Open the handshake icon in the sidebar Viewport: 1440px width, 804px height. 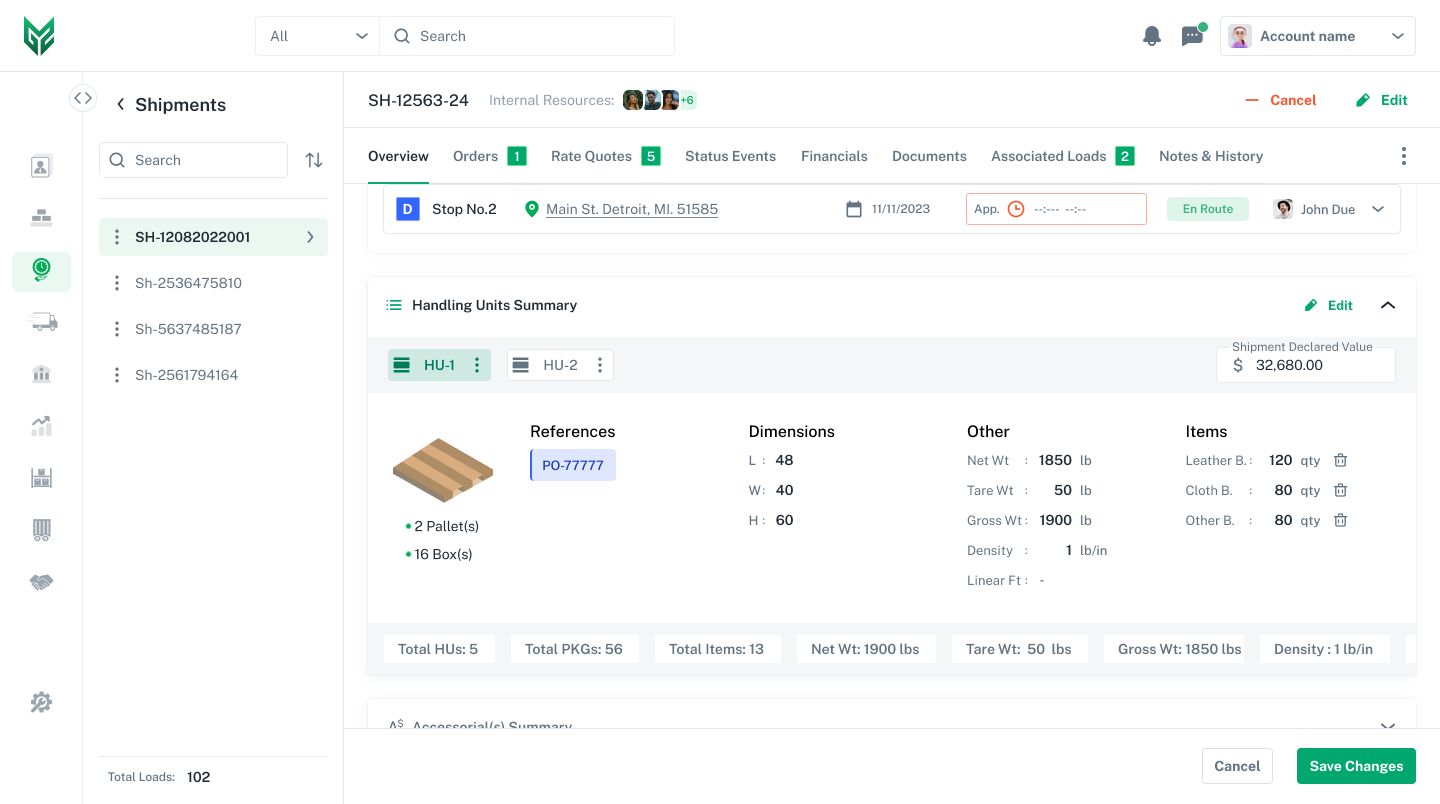point(41,582)
